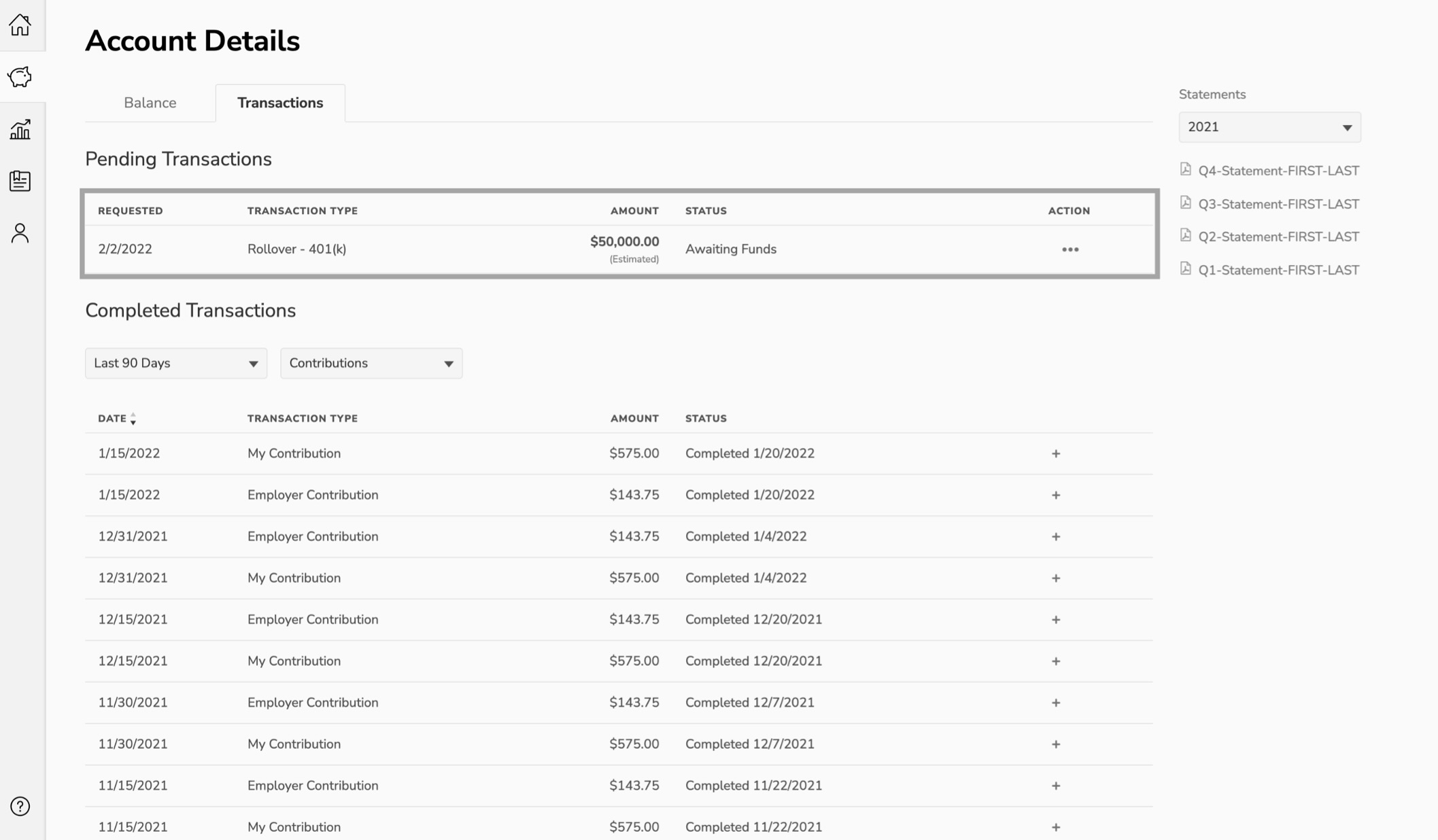Expand Employer Contribution row dated 11/15/2021
The width and height of the screenshot is (1438, 840).
1056,785
